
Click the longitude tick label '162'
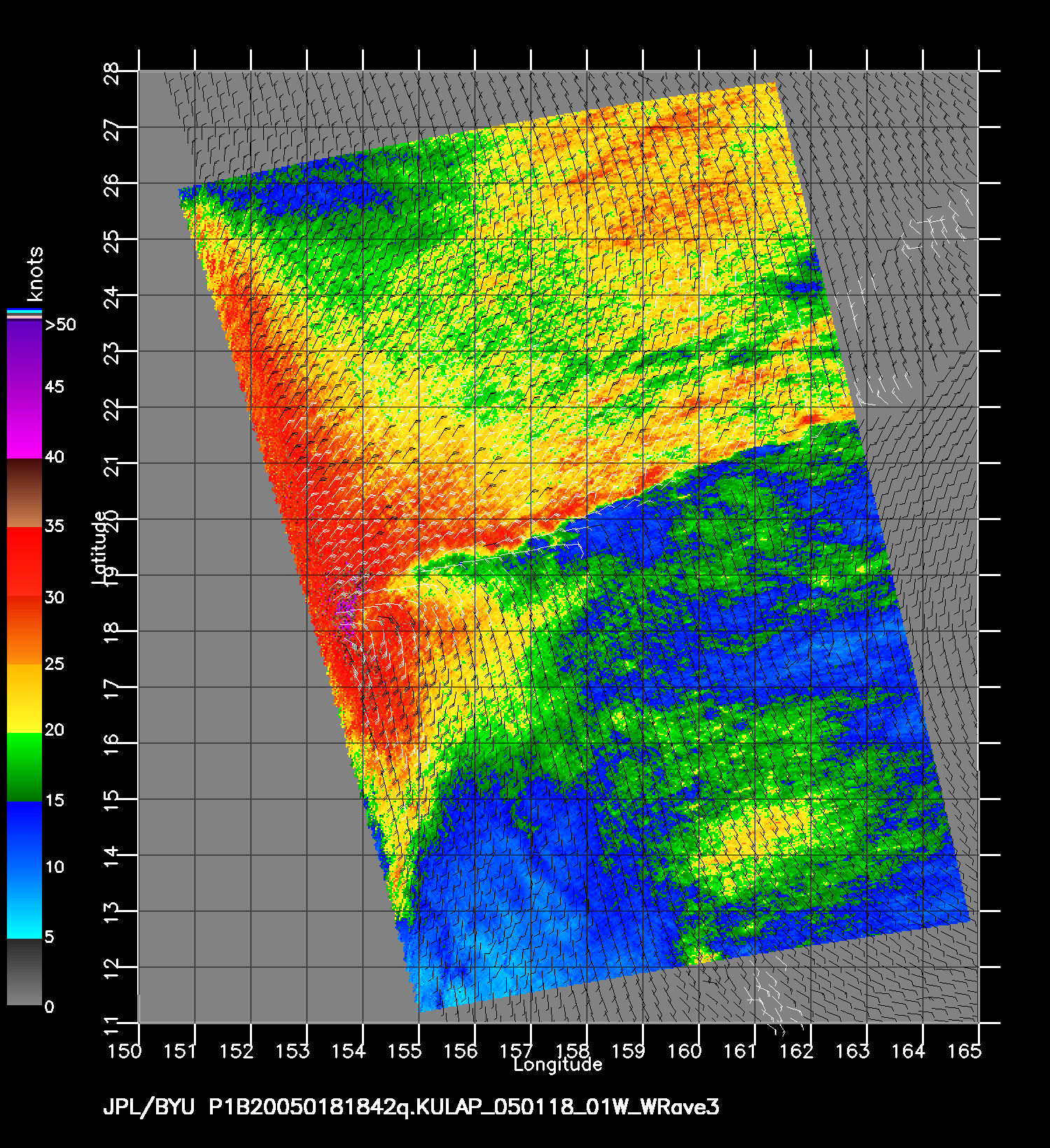point(797,1051)
